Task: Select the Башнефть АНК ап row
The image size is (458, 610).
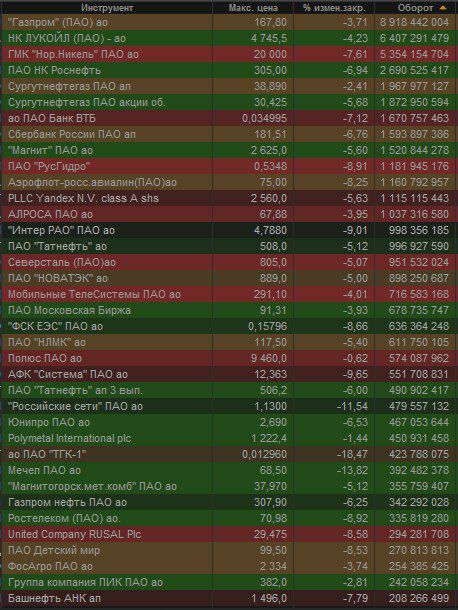Action: (229, 598)
